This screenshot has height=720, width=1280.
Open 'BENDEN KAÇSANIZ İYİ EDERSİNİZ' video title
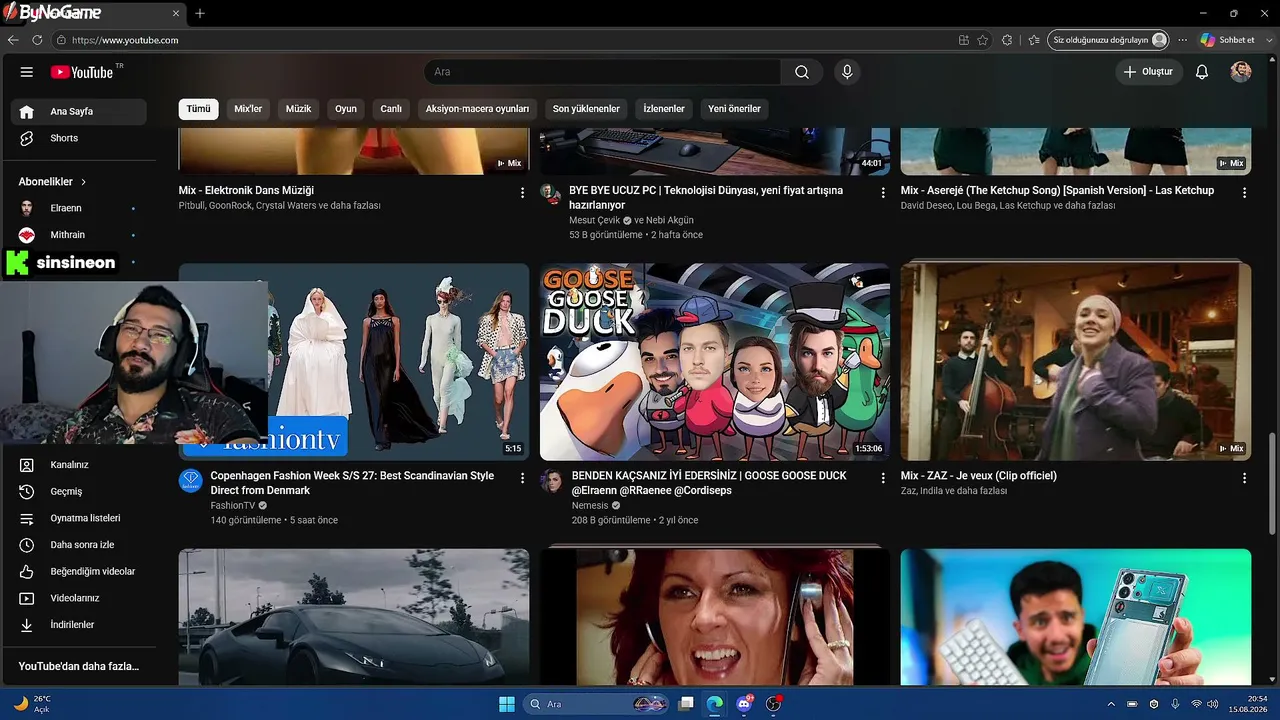(709, 483)
